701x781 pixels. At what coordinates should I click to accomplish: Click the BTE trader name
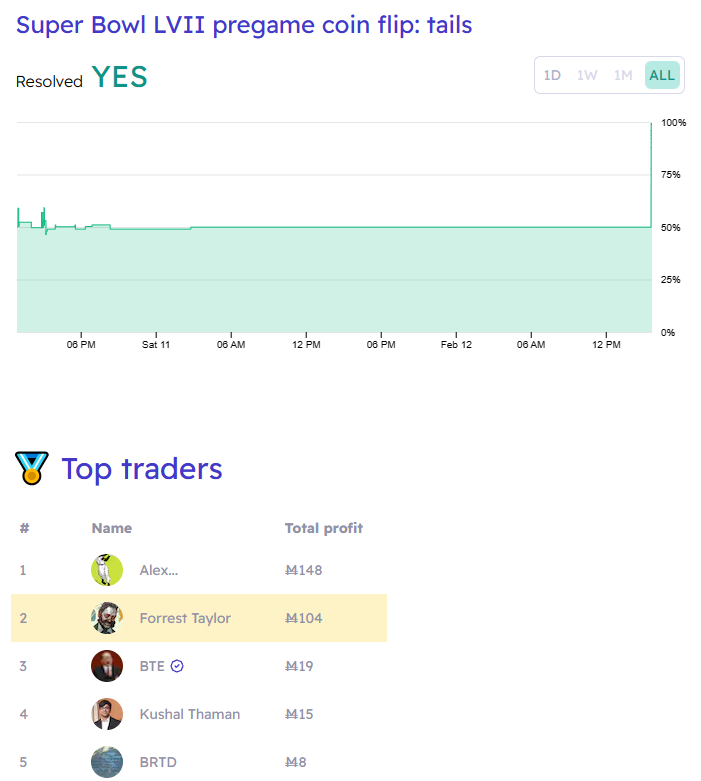tap(152, 666)
